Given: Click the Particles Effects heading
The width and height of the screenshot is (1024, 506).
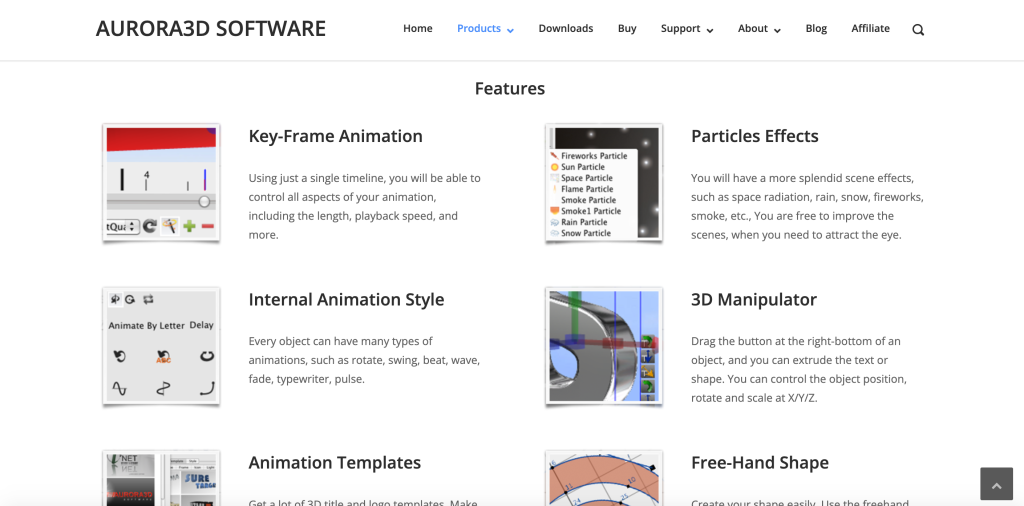Looking at the screenshot, I should pos(754,136).
